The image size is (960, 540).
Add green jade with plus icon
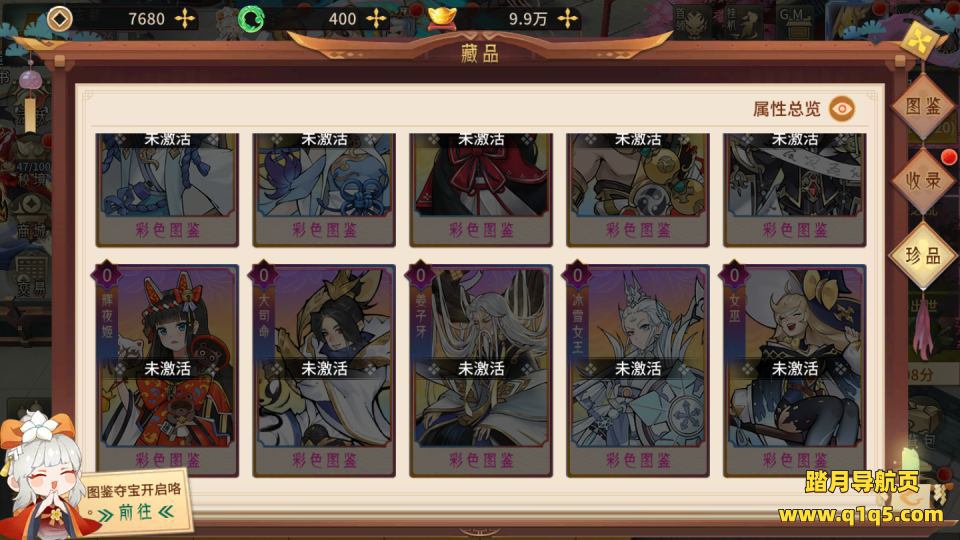[376, 19]
